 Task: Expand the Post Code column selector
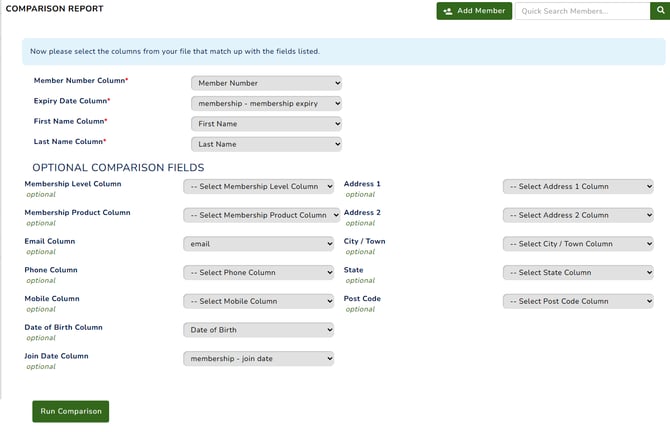[x=578, y=301]
